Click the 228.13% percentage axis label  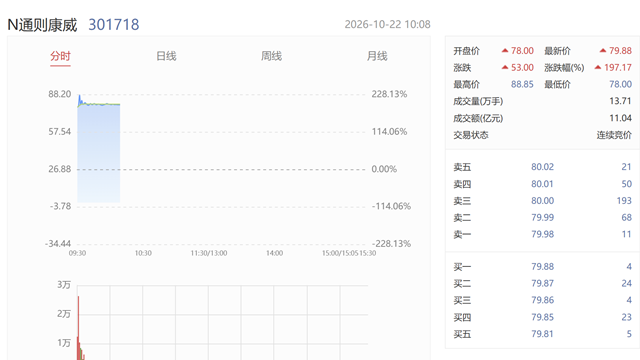click(389, 94)
